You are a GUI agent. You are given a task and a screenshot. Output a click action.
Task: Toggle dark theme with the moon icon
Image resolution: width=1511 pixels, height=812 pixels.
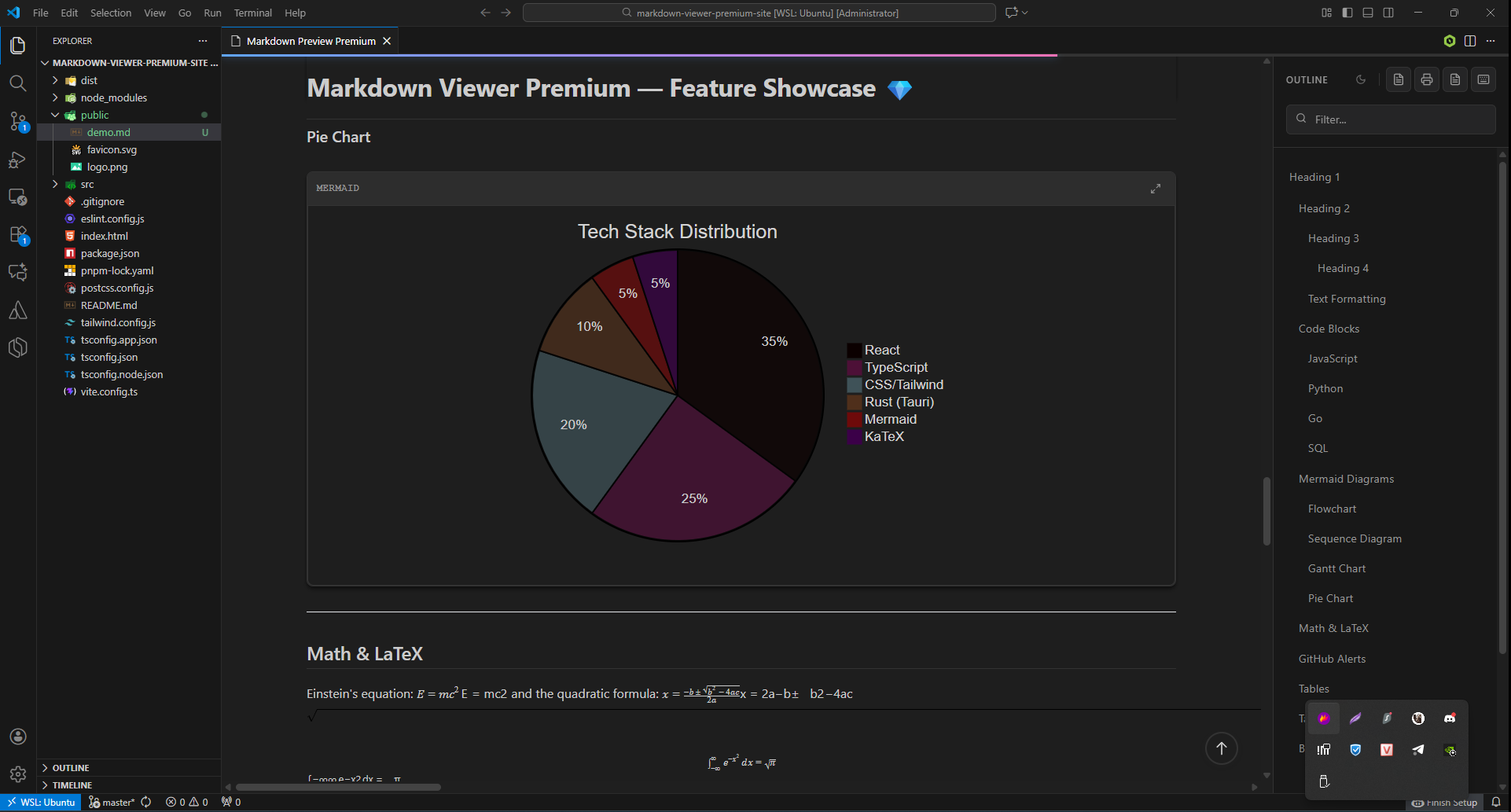click(x=1362, y=79)
